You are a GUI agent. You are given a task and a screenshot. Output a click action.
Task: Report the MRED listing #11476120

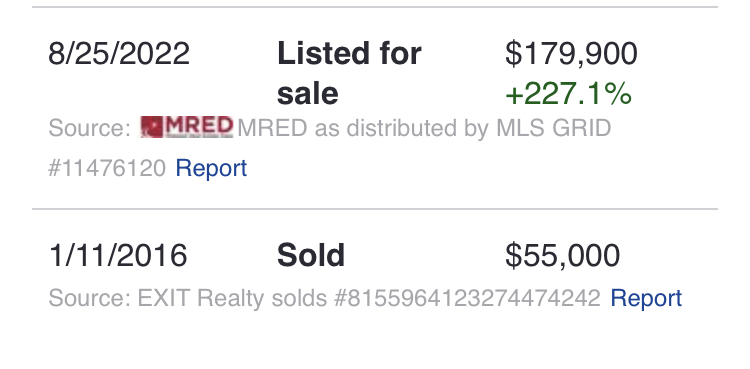211,168
